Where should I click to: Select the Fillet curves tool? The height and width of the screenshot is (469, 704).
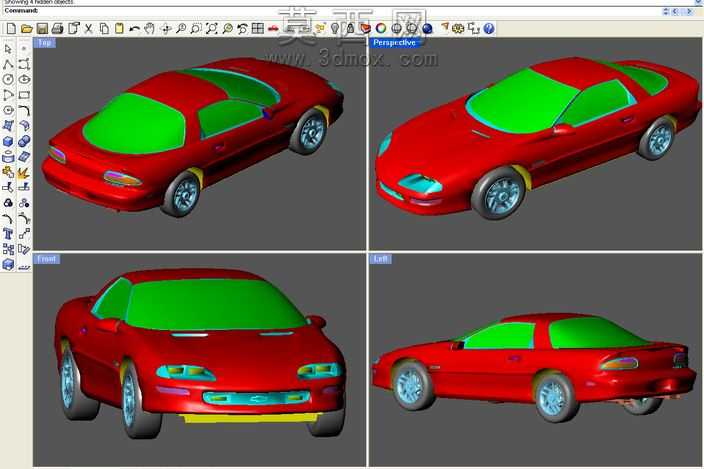[x=24, y=110]
